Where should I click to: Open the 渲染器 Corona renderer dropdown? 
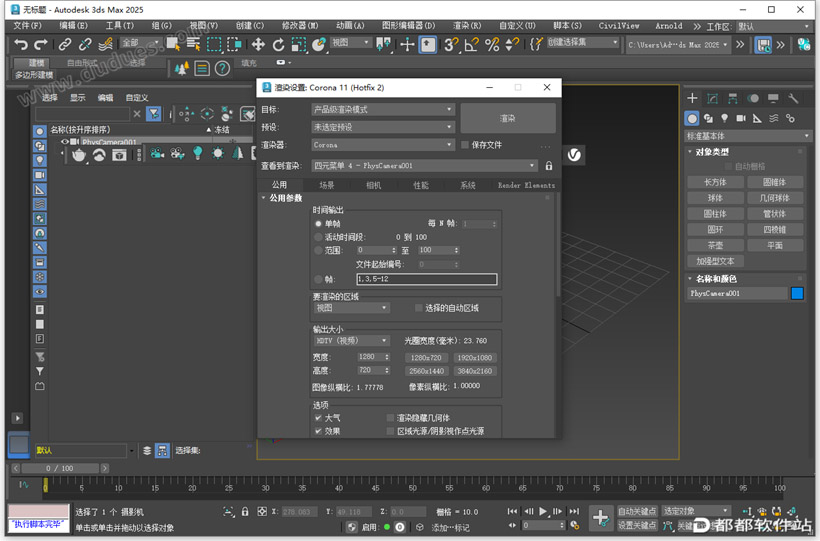(x=383, y=144)
